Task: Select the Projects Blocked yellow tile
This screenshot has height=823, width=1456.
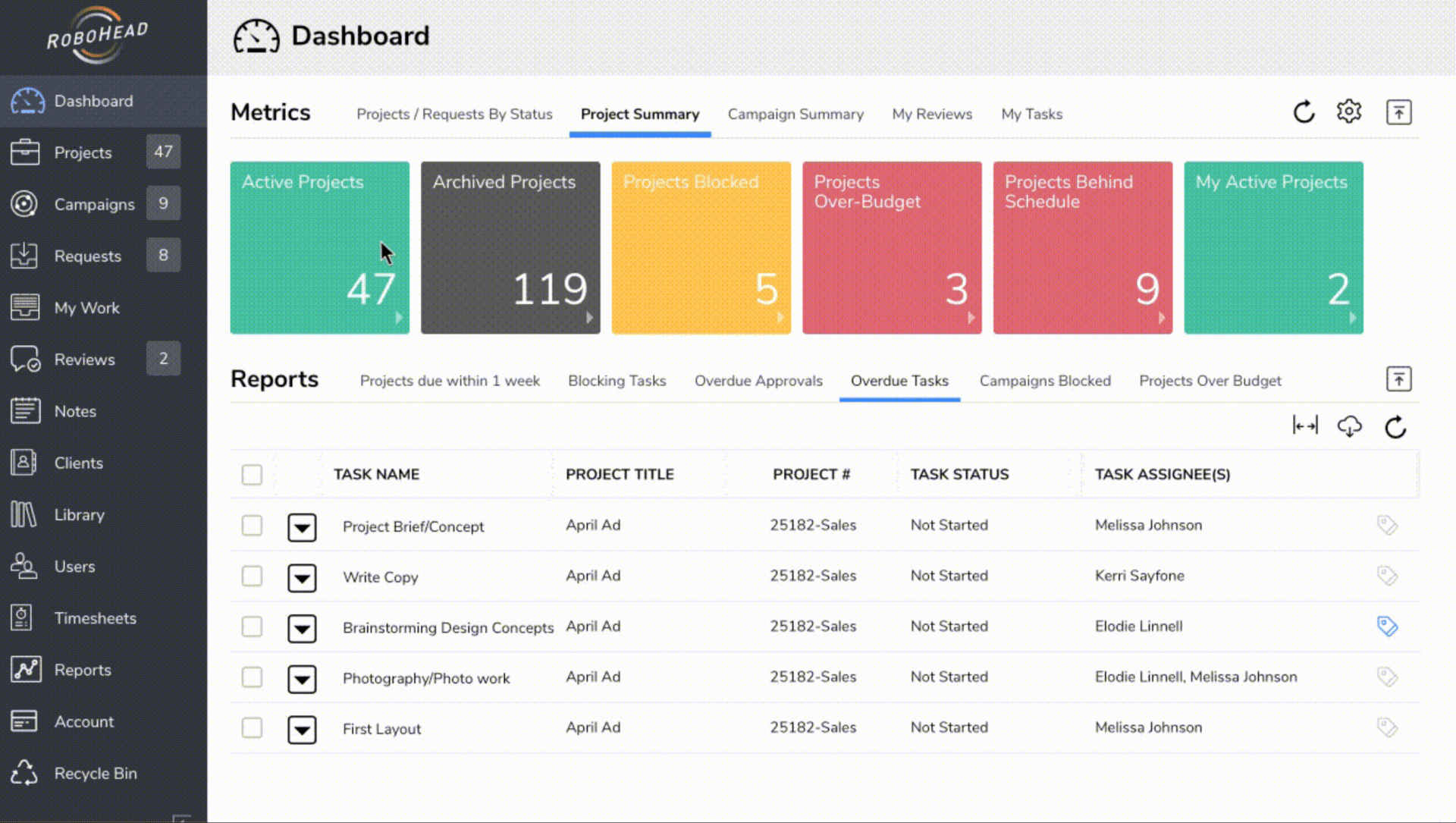Action: coord(700,248)
